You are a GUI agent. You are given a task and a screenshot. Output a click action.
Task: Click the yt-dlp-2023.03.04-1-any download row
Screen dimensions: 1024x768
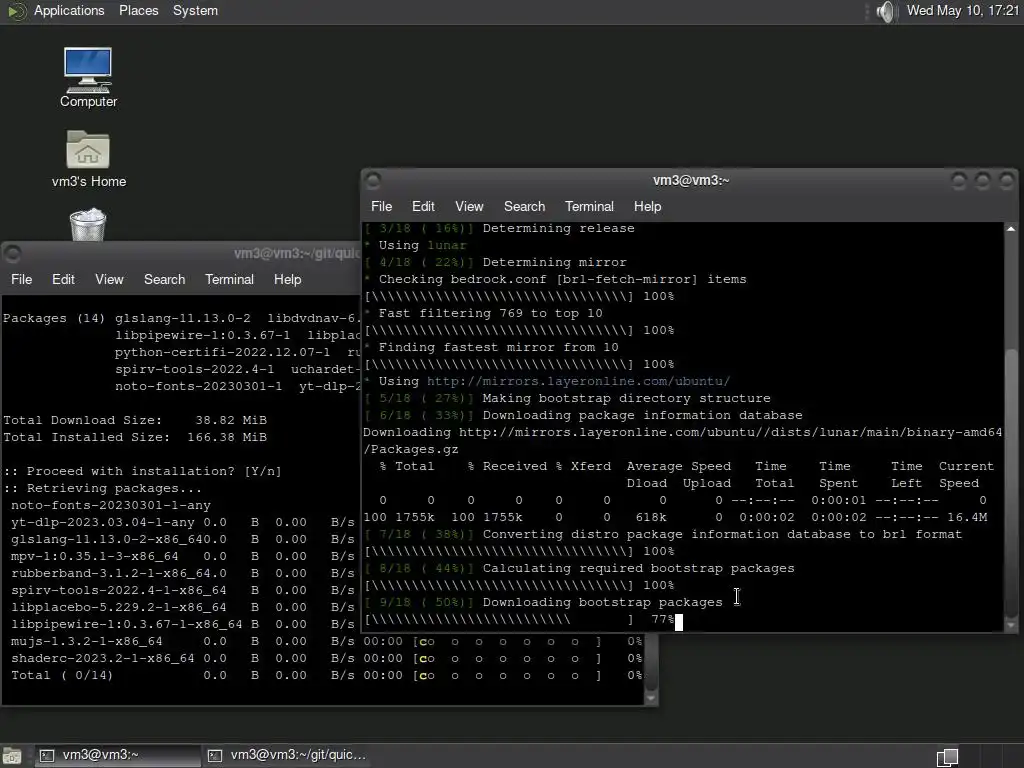click(183, 522)
